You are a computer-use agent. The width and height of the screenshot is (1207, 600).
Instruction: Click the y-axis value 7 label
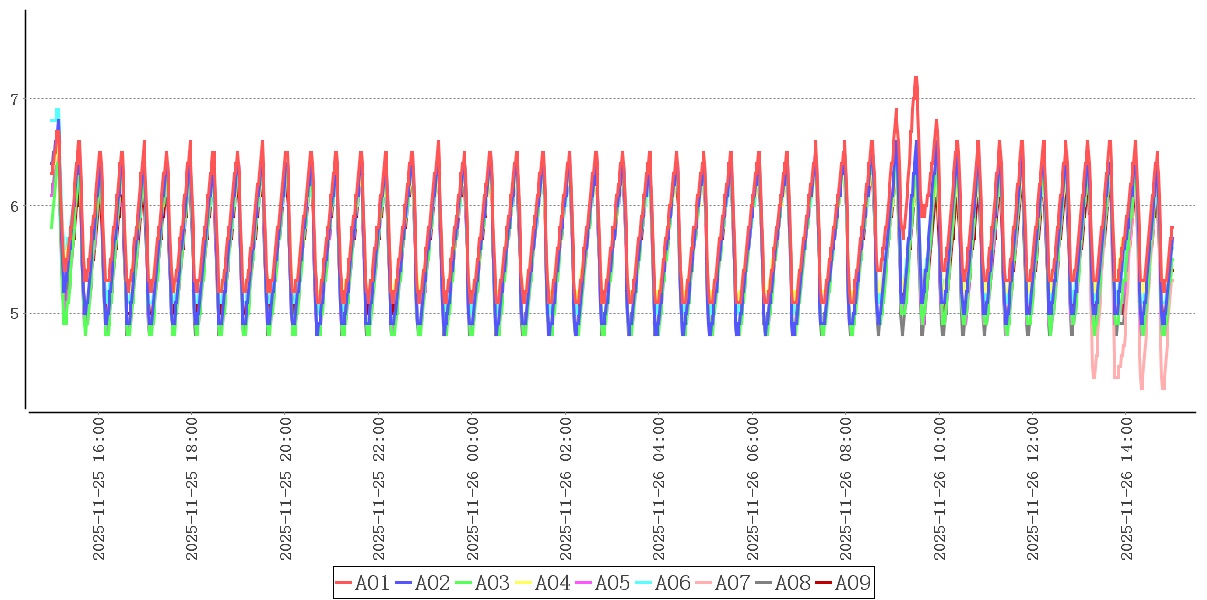tap(14, 99)
